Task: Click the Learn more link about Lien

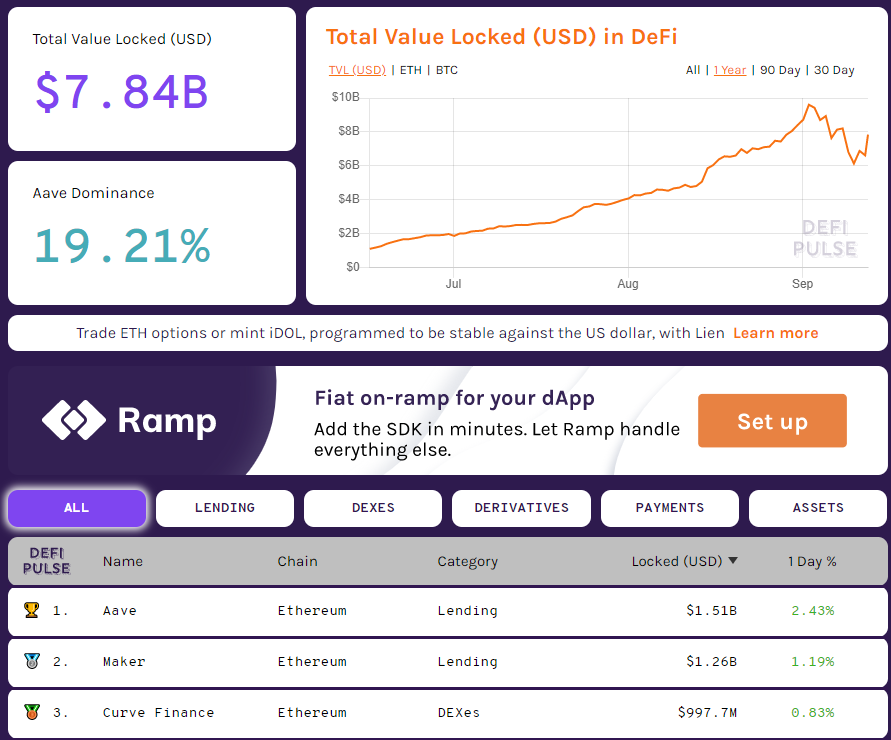Action: (775, 333)
